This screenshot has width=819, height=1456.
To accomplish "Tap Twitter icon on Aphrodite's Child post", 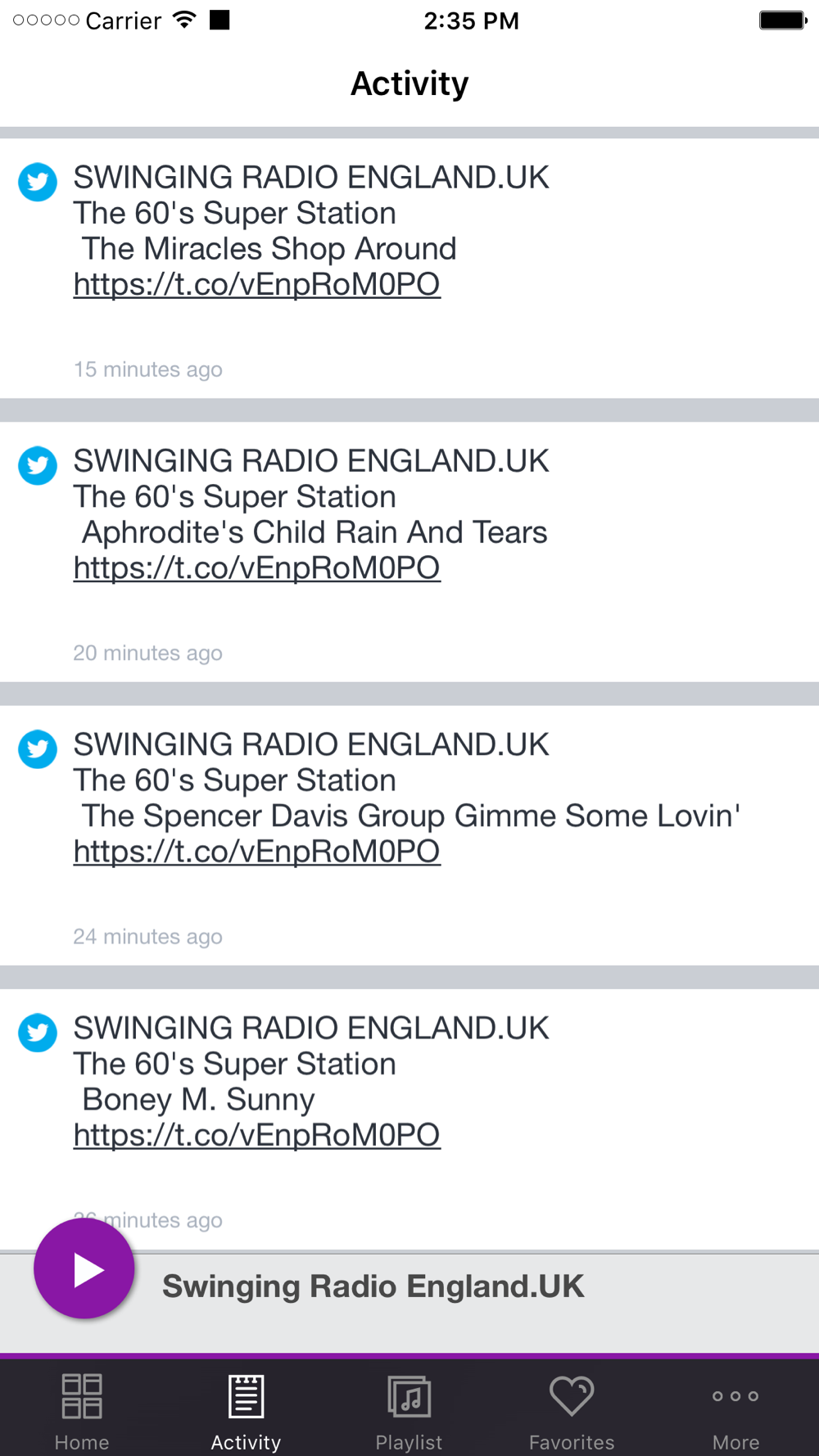I will (38, 465).
